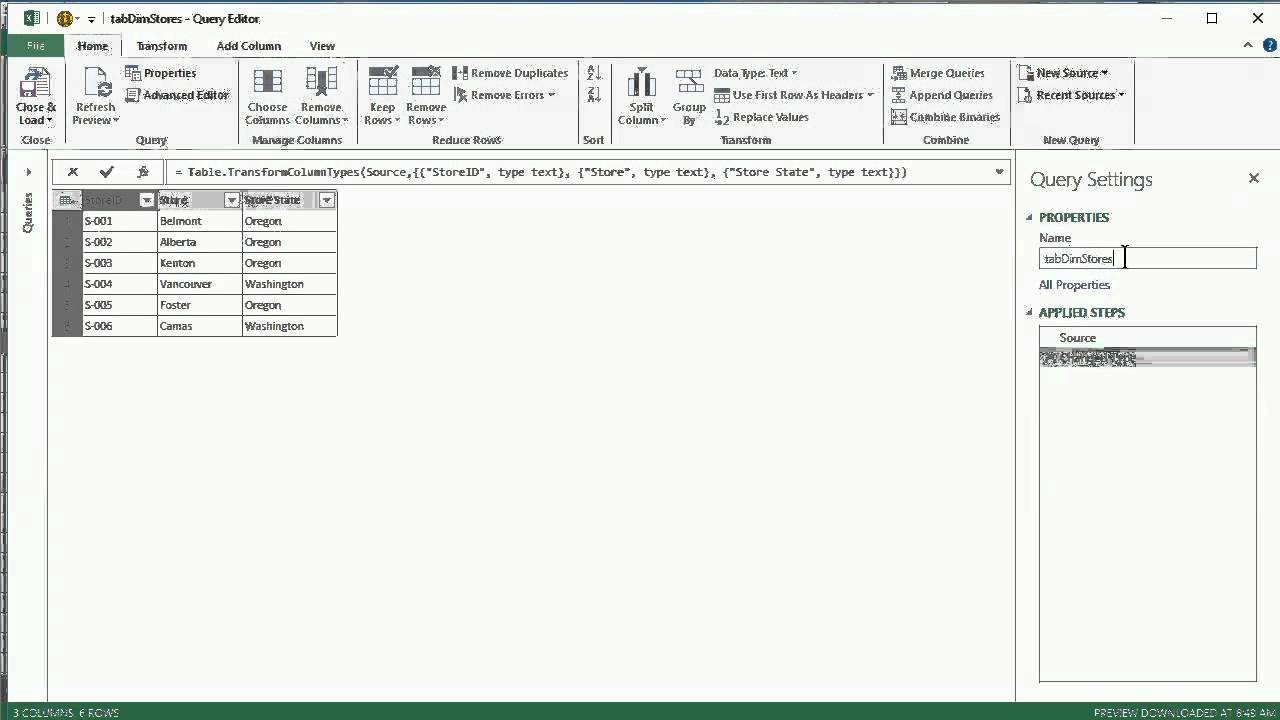Click the Washington cell in Camas row
The height and width of the screenshot is (720, 1280).
click(289, 326)
